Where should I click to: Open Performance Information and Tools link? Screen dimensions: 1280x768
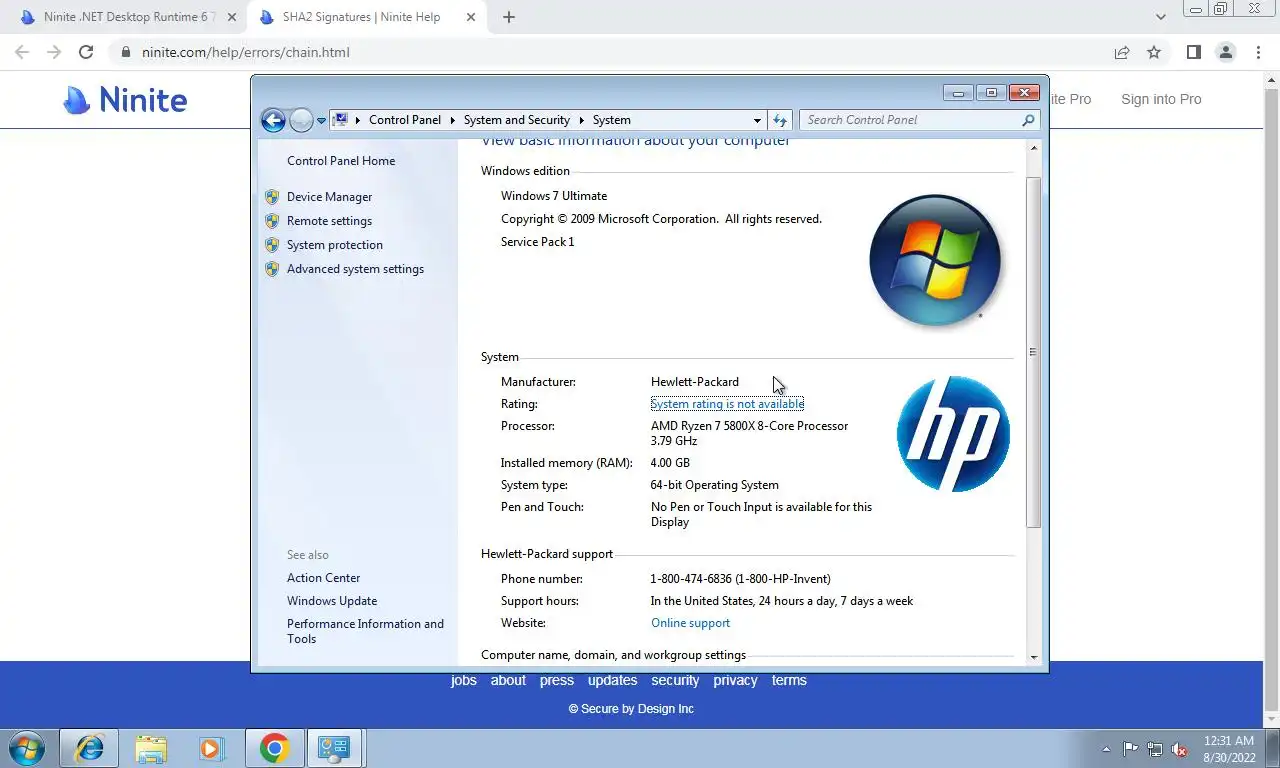[x=365, y=631]
